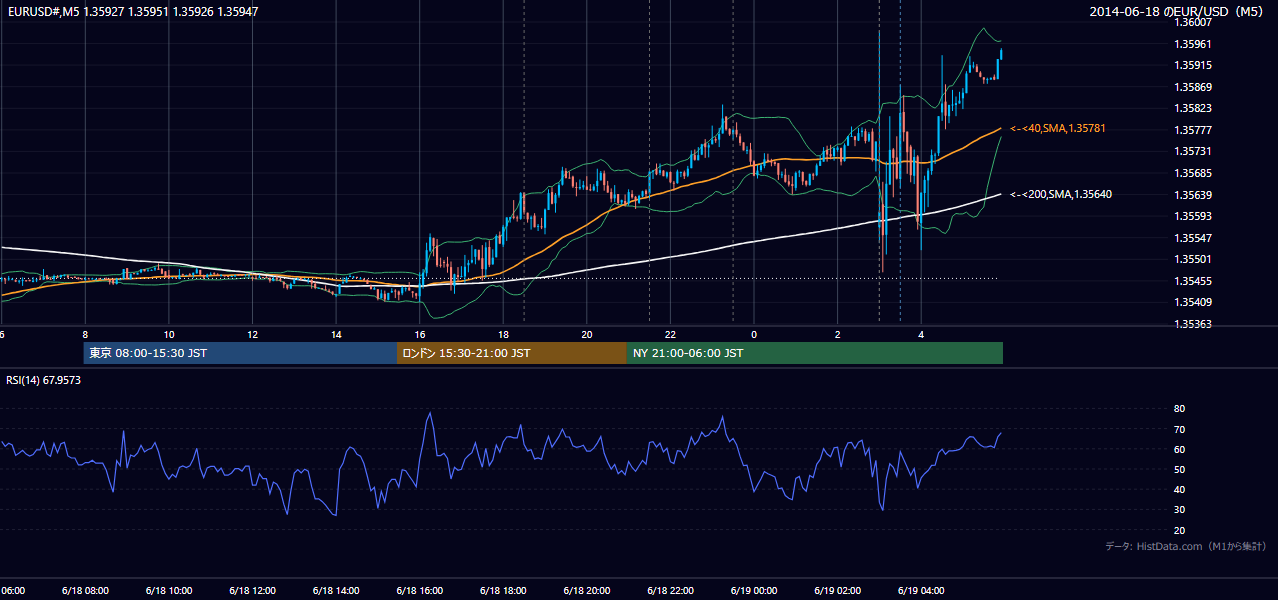Click price axis value 1.35639
The height and width of the screenshot is (600, 1278).
(x=1192, y=195)
